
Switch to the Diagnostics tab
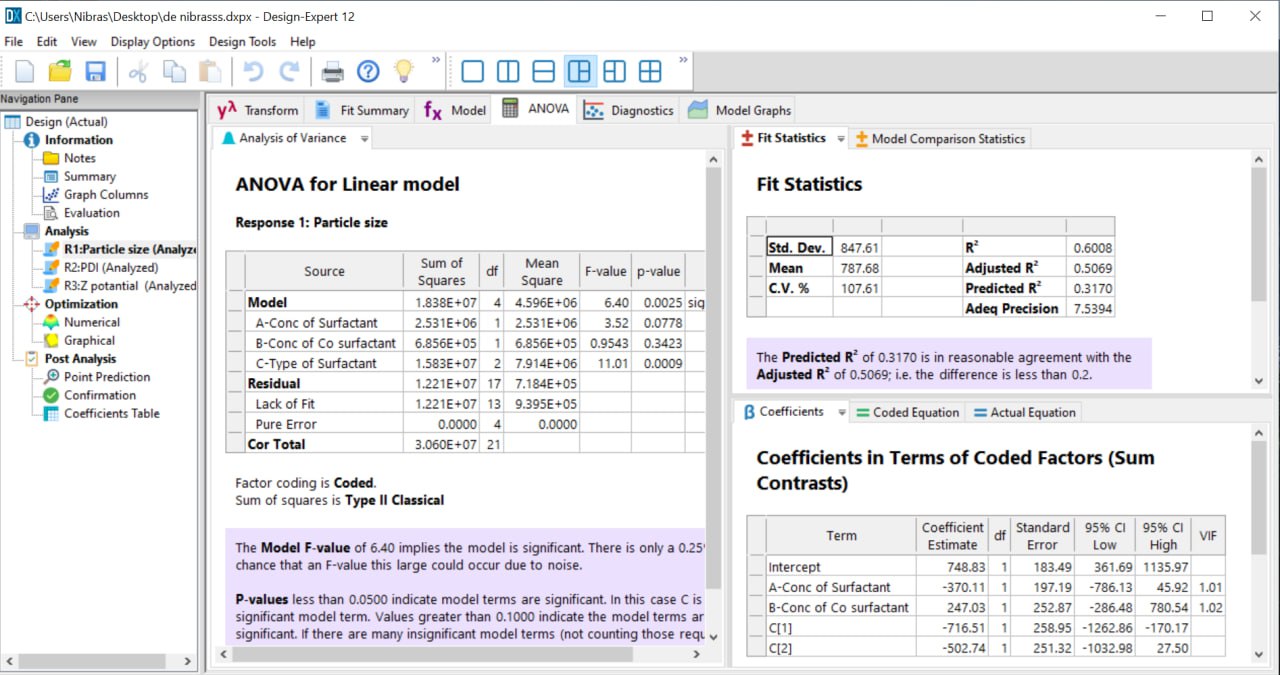point(629,110)
